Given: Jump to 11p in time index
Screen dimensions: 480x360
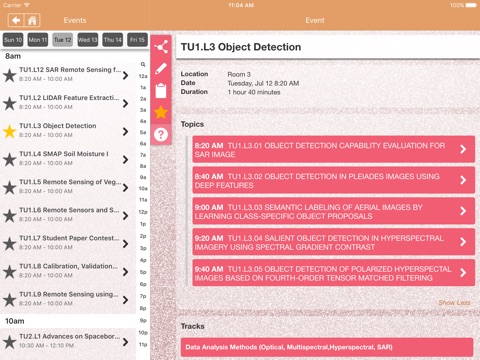Looking at the screenshot, I should (143, 344).
